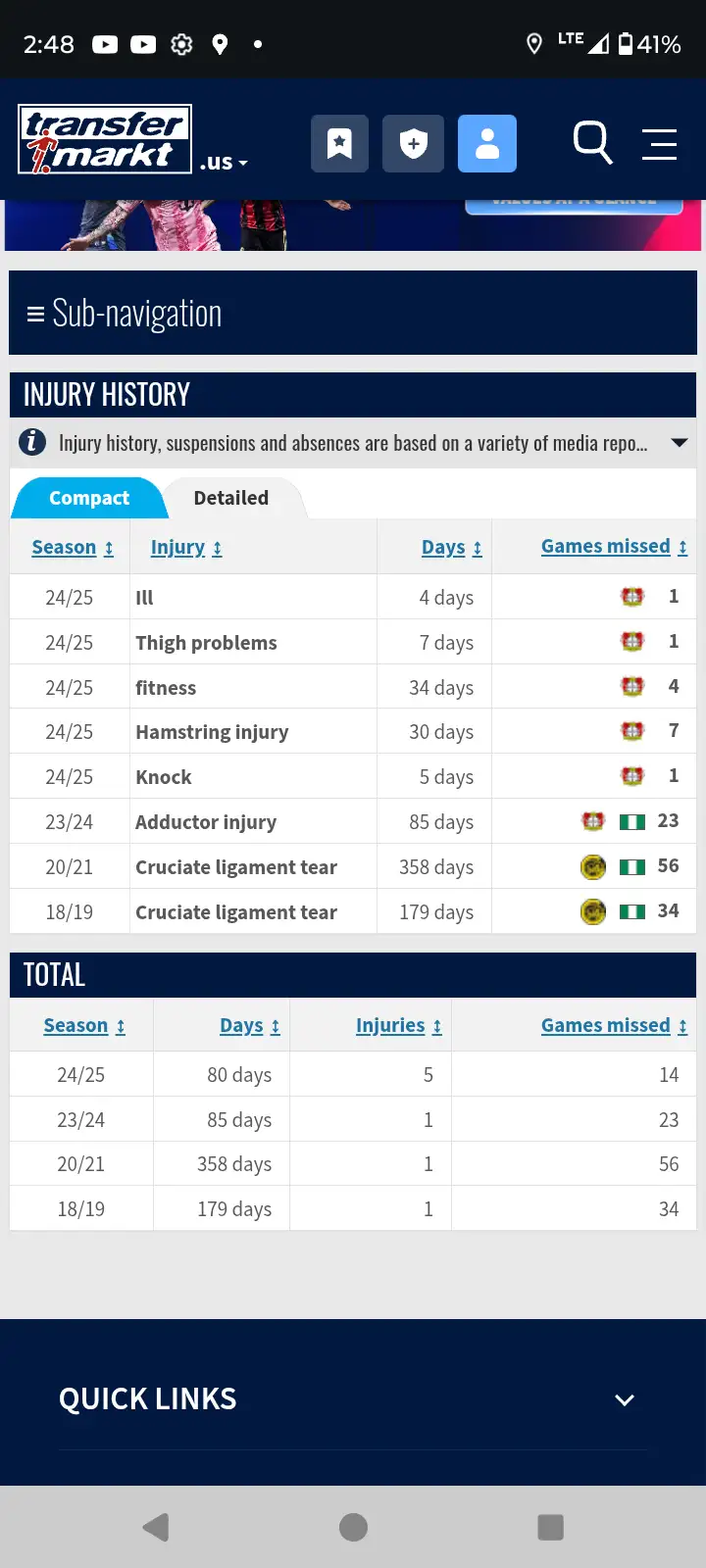Sort Total table by Injuries column
706x1568 pixels.
point(398,1025)
